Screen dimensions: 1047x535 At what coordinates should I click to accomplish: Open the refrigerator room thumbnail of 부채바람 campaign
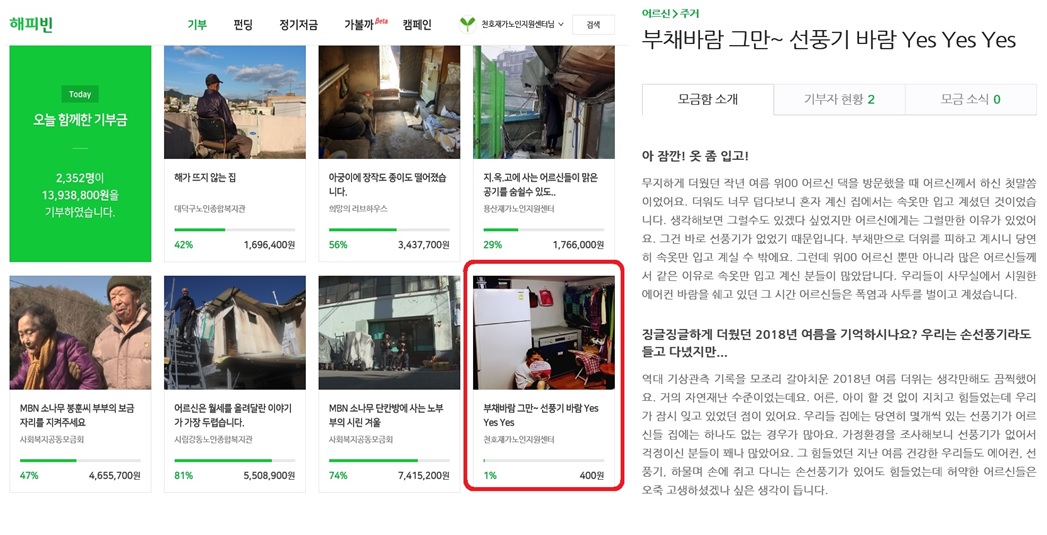(544, 333)
